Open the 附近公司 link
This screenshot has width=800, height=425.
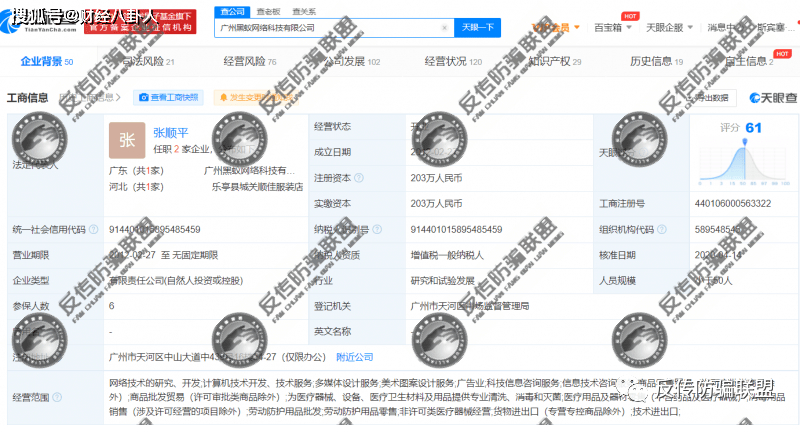pos(355,357)
